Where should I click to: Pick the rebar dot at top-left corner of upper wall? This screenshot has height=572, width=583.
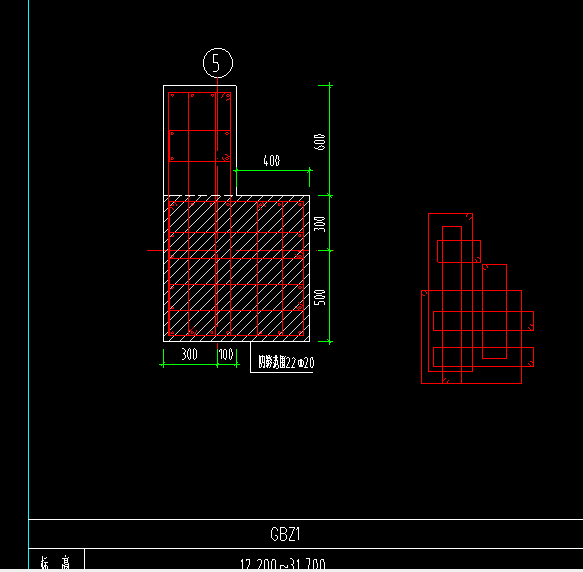click(172, 96)
